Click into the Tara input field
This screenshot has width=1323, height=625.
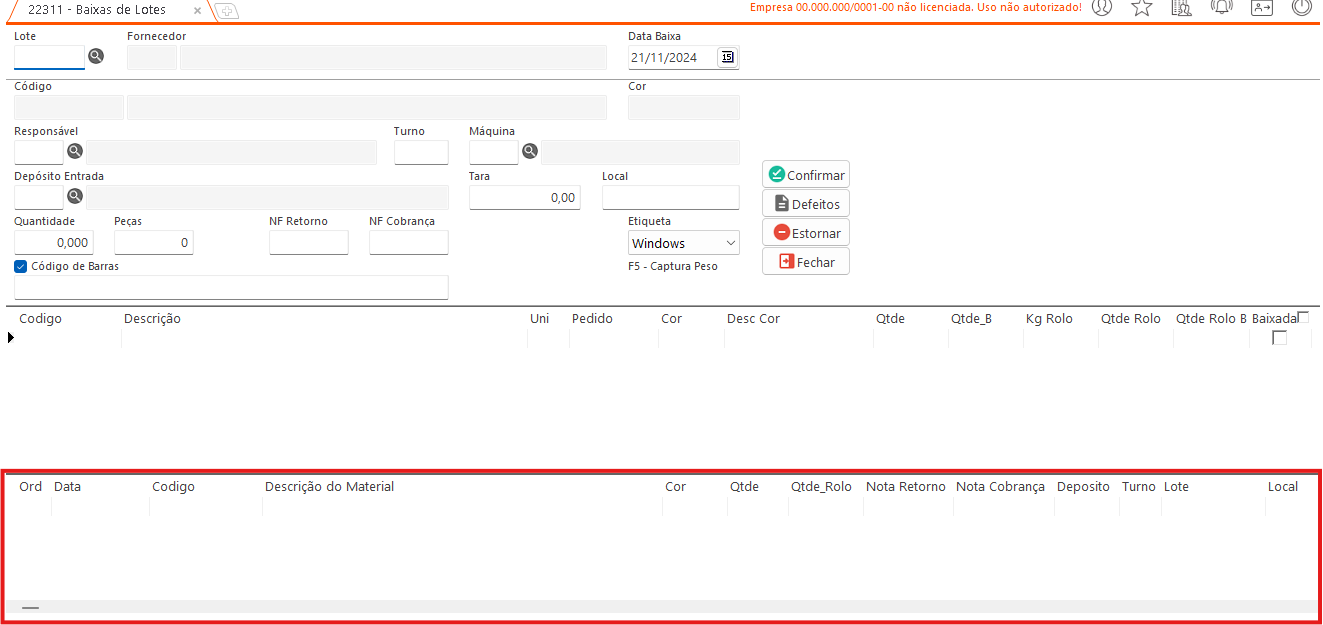tap(524, 198)
